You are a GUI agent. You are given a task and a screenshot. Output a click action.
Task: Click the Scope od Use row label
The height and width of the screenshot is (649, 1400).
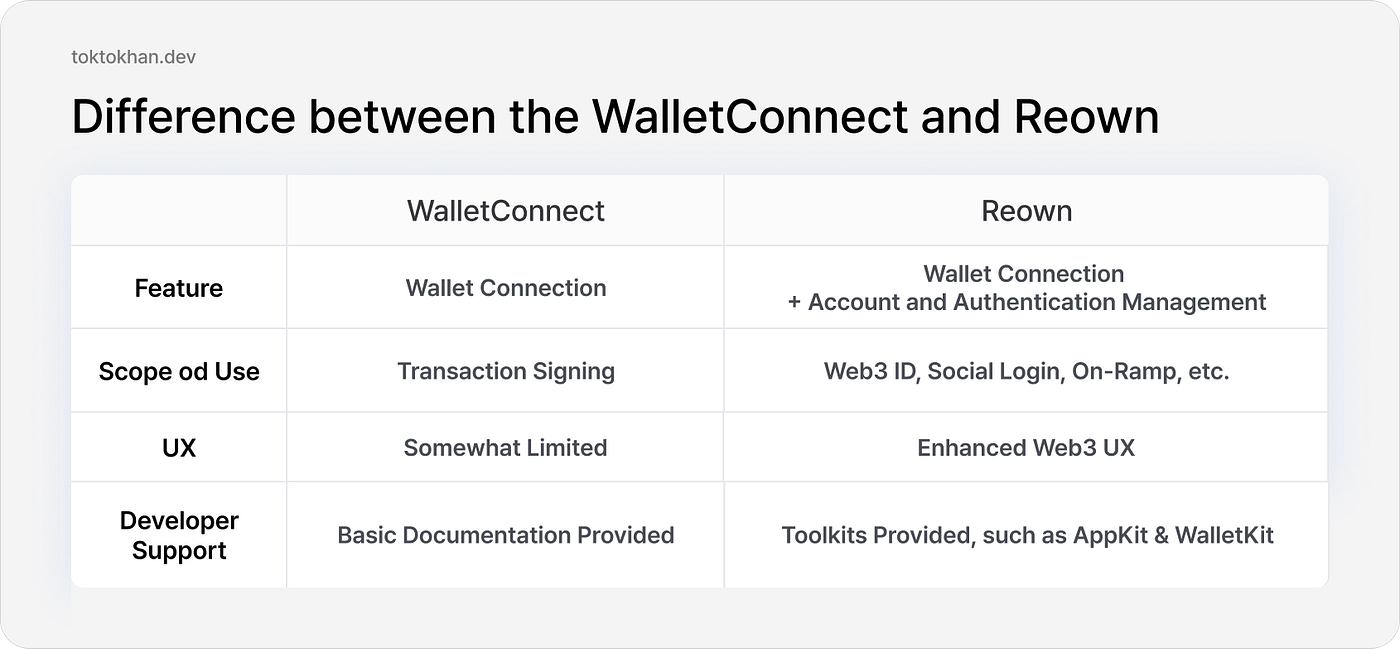[x=179, y=372]
